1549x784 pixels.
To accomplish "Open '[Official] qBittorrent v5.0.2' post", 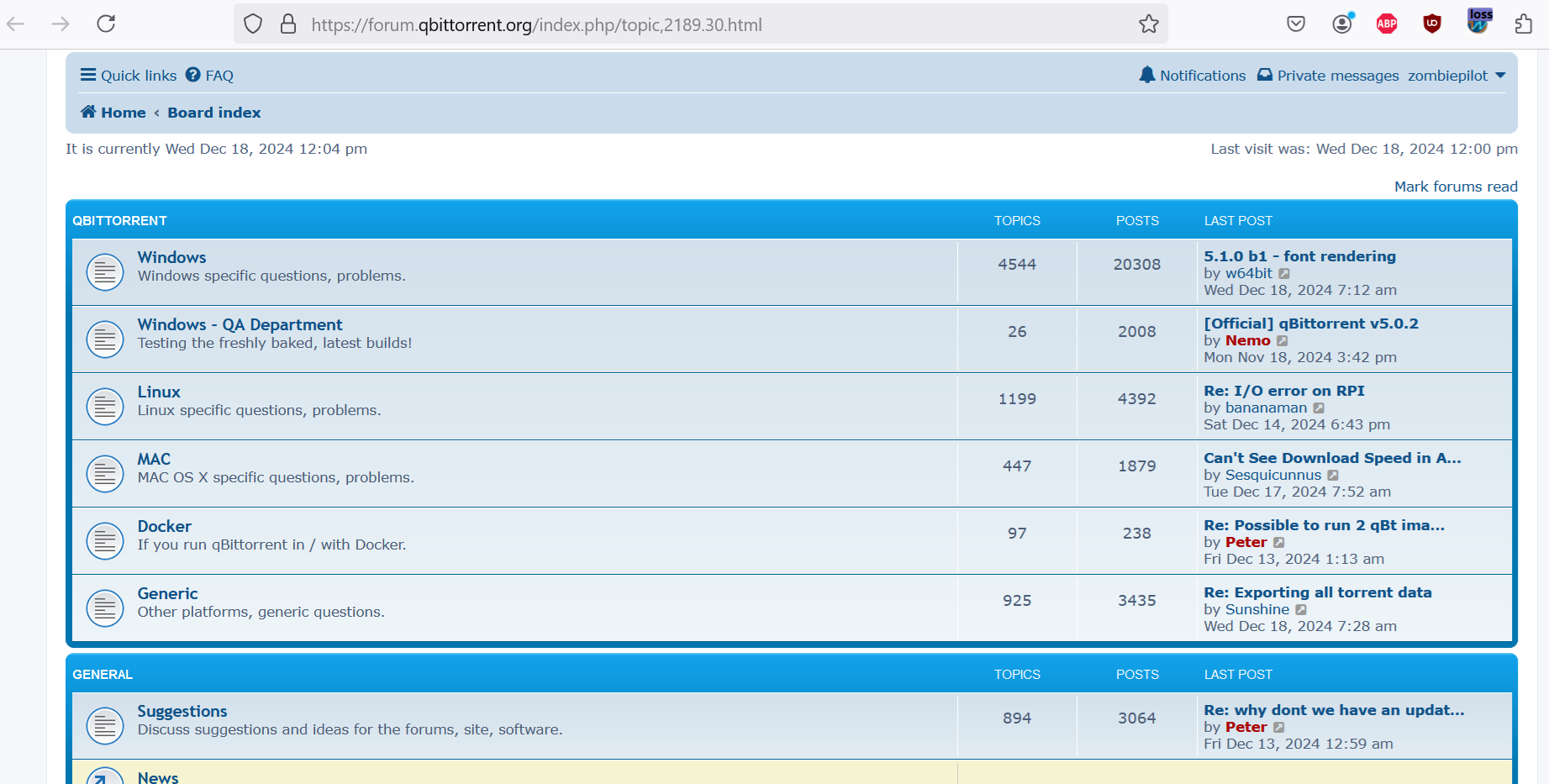I will [1311, 324].
